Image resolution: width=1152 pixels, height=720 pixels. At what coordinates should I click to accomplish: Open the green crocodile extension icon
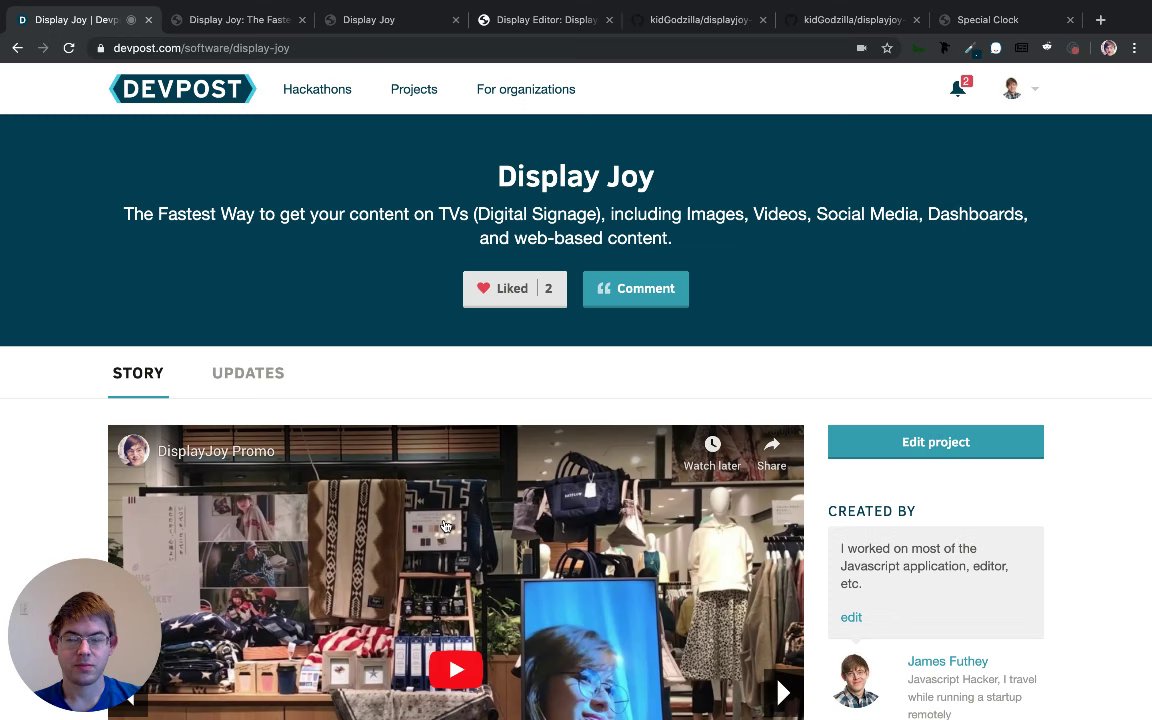coord(918,48)
